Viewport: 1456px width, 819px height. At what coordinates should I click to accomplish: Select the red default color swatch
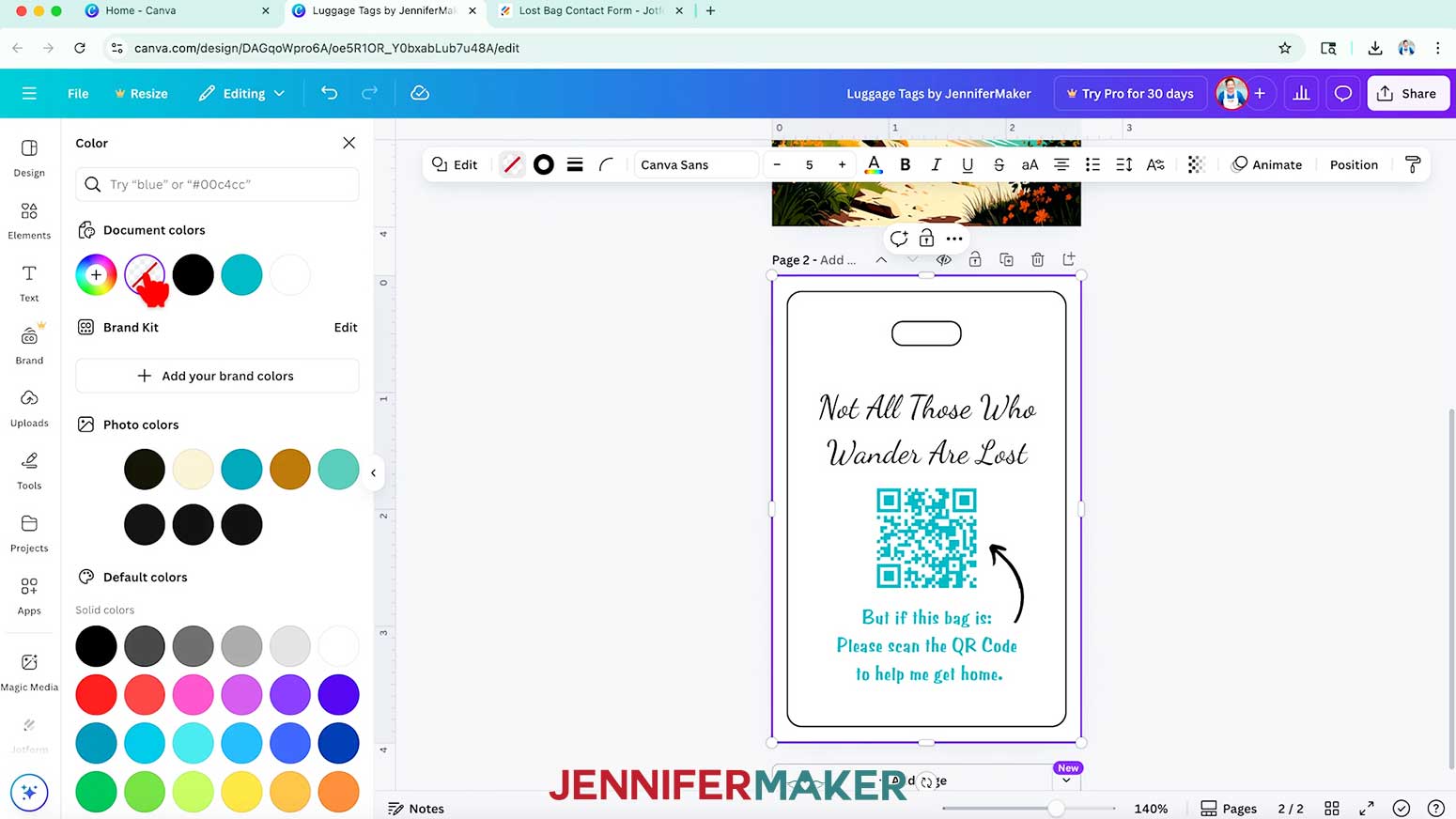pyautogui.click(x=96, y=694)
